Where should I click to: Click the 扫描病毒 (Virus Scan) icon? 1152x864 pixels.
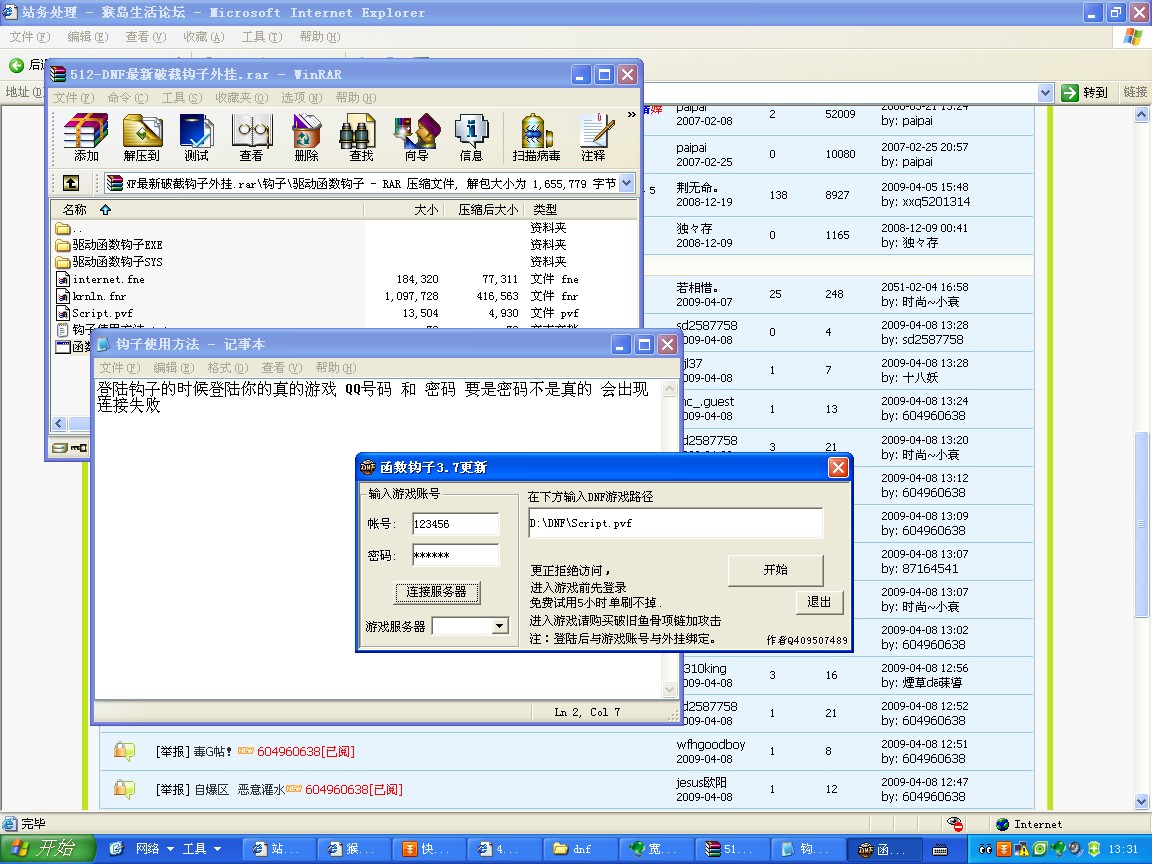coord(536,137)
